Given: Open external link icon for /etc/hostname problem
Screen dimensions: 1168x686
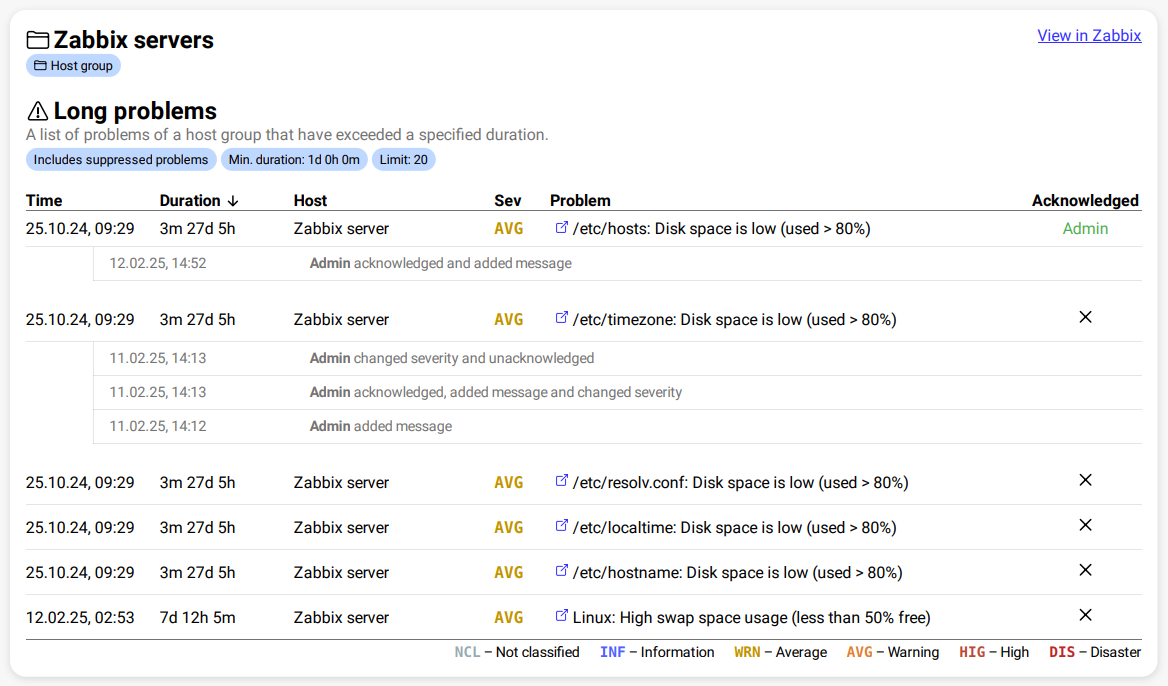Looking at the screenshot, I should point(561,572).
